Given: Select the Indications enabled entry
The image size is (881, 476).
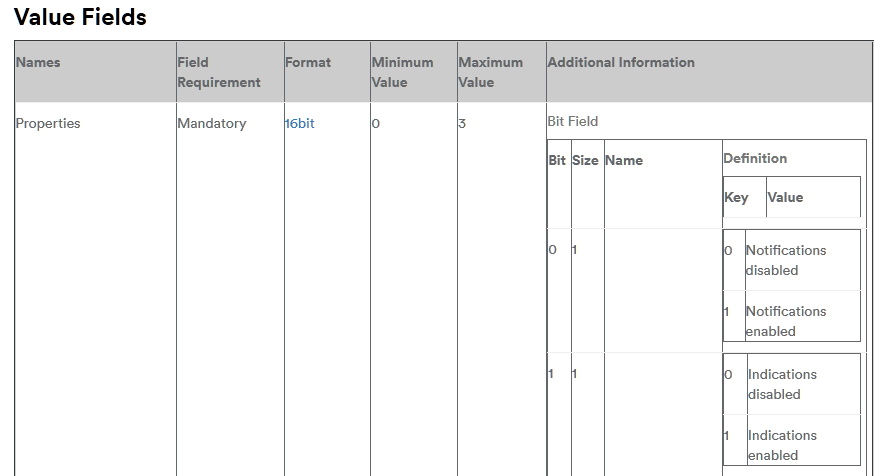Looking at the screenshot, I should (x=782, y=445).
